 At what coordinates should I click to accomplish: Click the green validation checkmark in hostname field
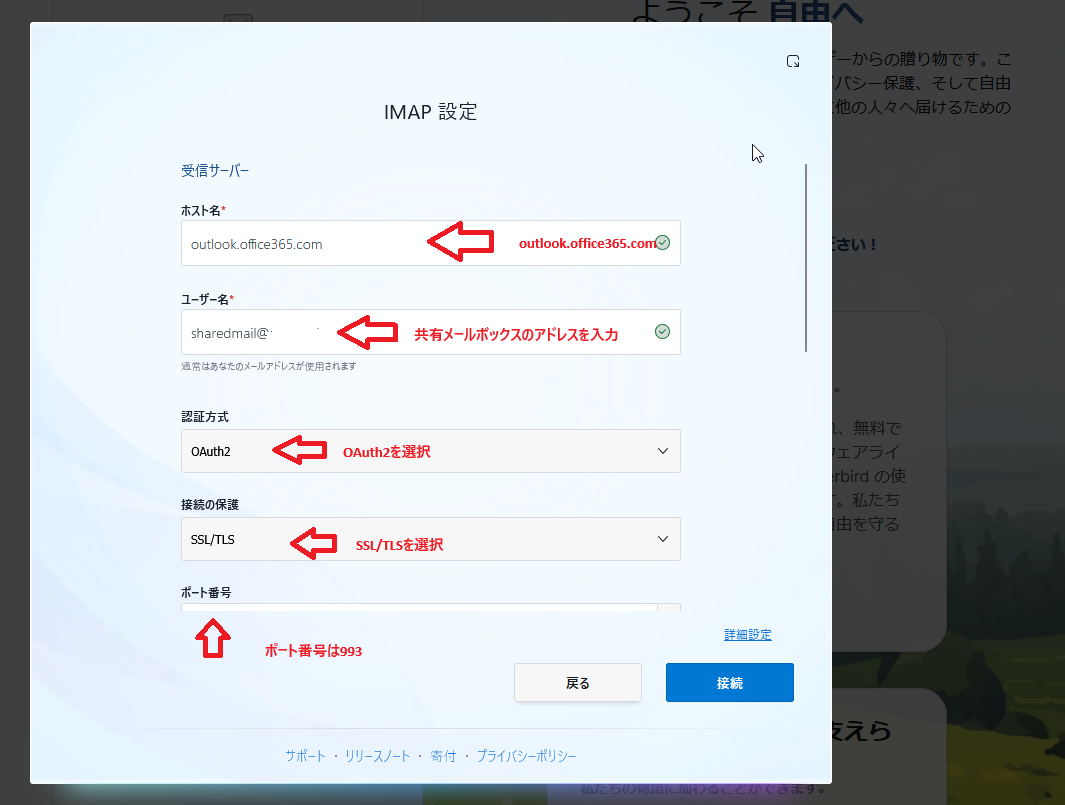click(662, 243)
